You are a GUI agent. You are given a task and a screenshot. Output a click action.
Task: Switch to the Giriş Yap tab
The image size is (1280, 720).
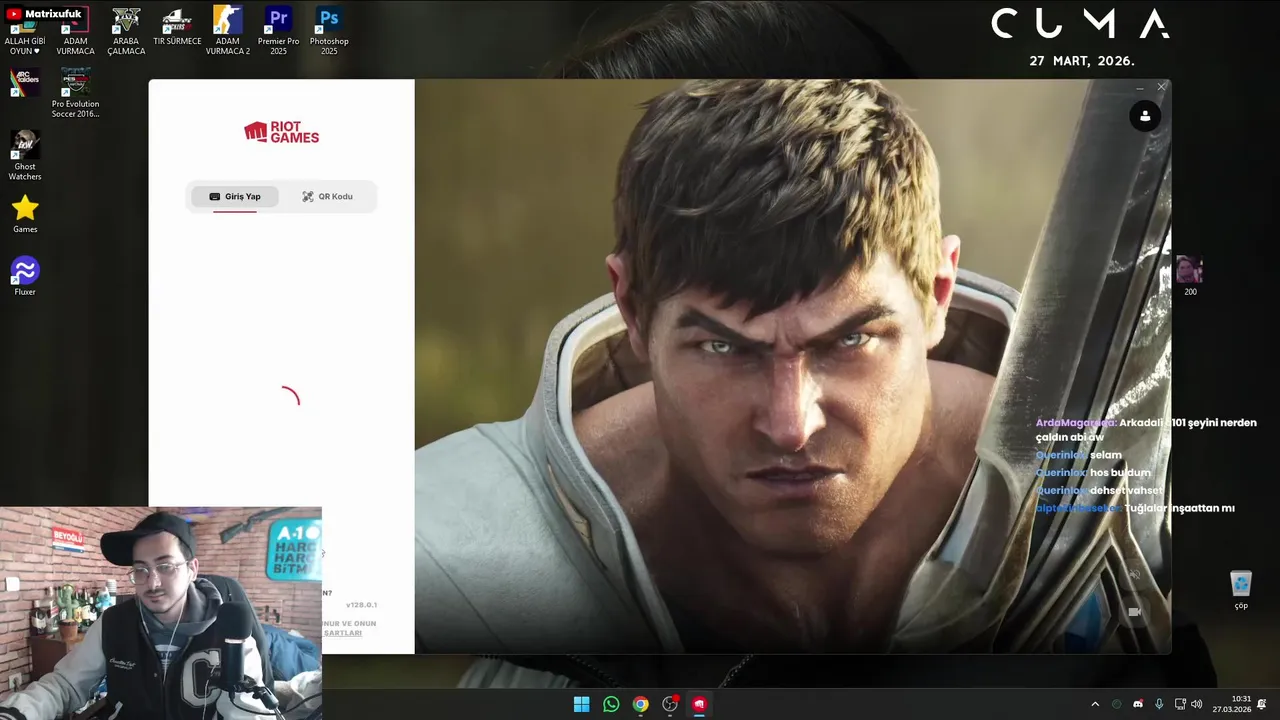(235, 197)
